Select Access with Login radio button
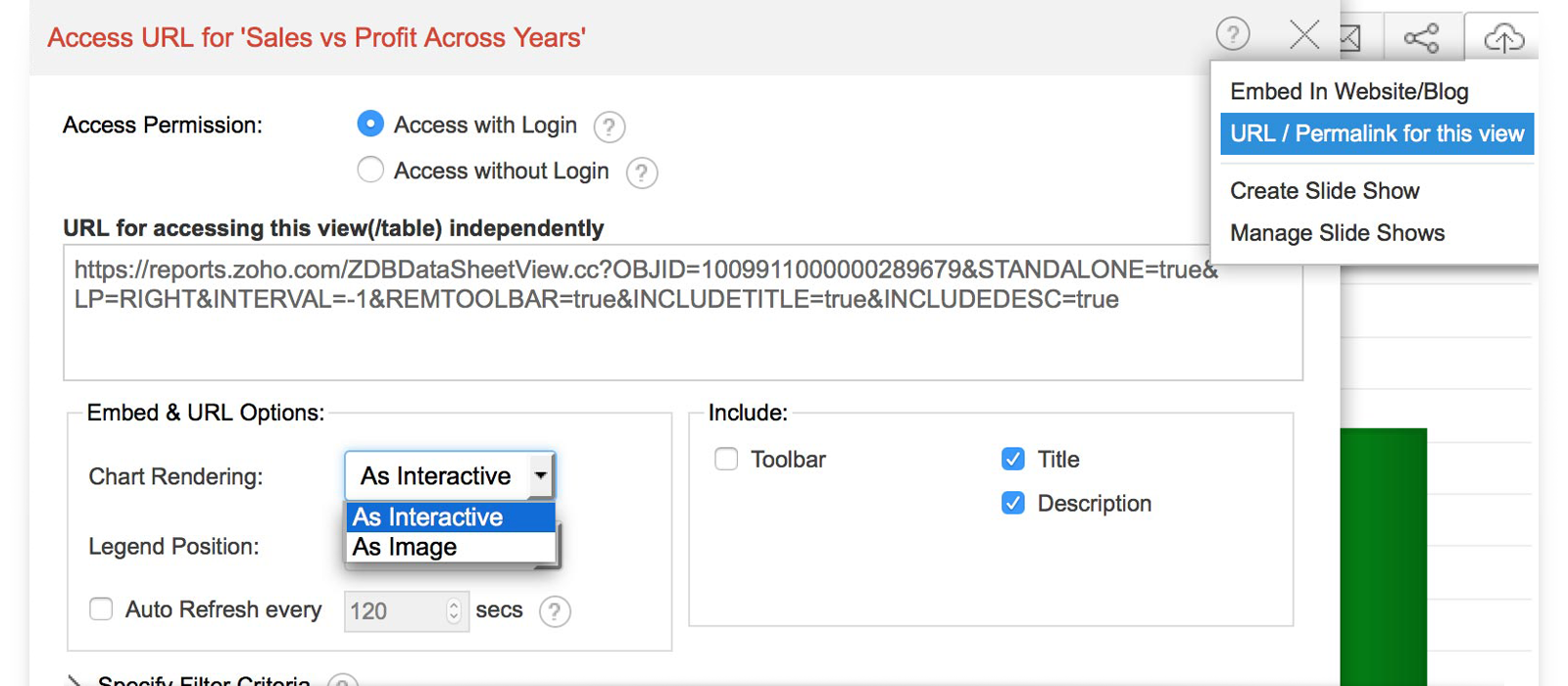1568x686 pixels. (370, 123)
